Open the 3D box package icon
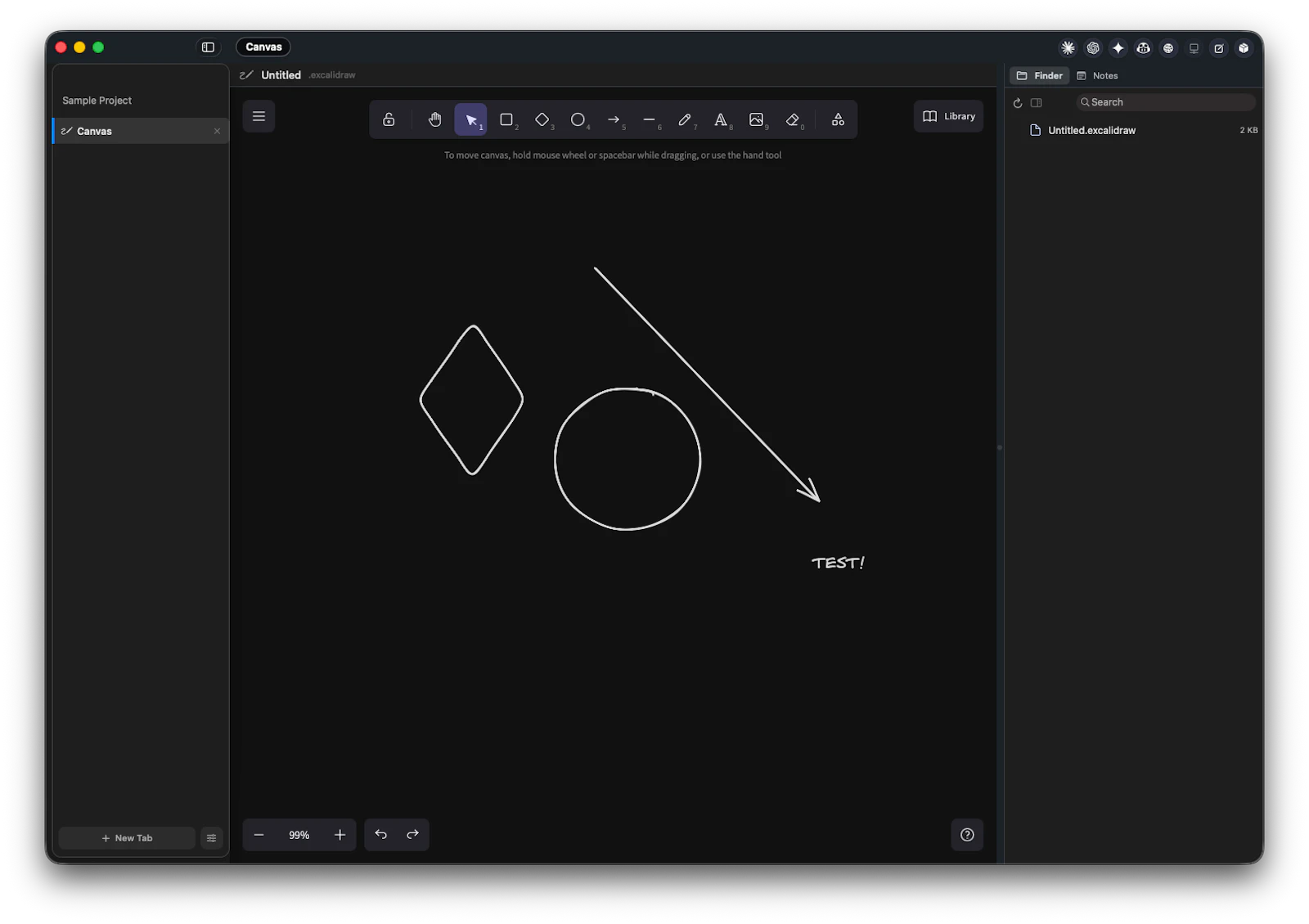 point(1244,48)
